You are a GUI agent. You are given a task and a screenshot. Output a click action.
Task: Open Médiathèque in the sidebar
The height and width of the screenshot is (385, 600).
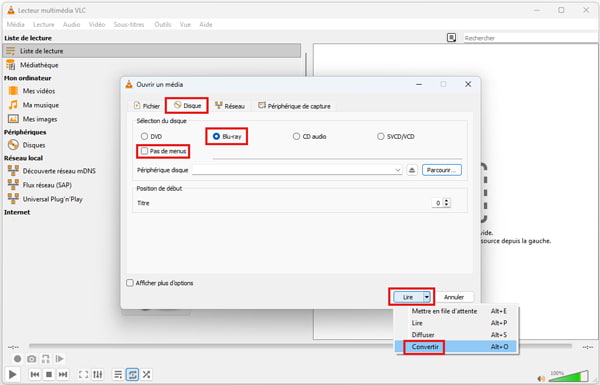point(39,65)
